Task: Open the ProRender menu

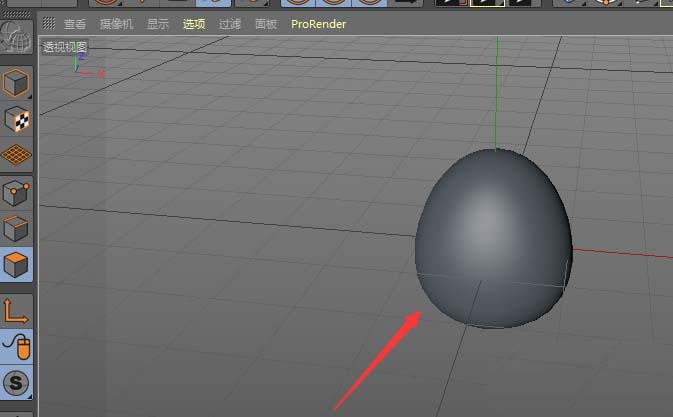Action: click(318, 24)
